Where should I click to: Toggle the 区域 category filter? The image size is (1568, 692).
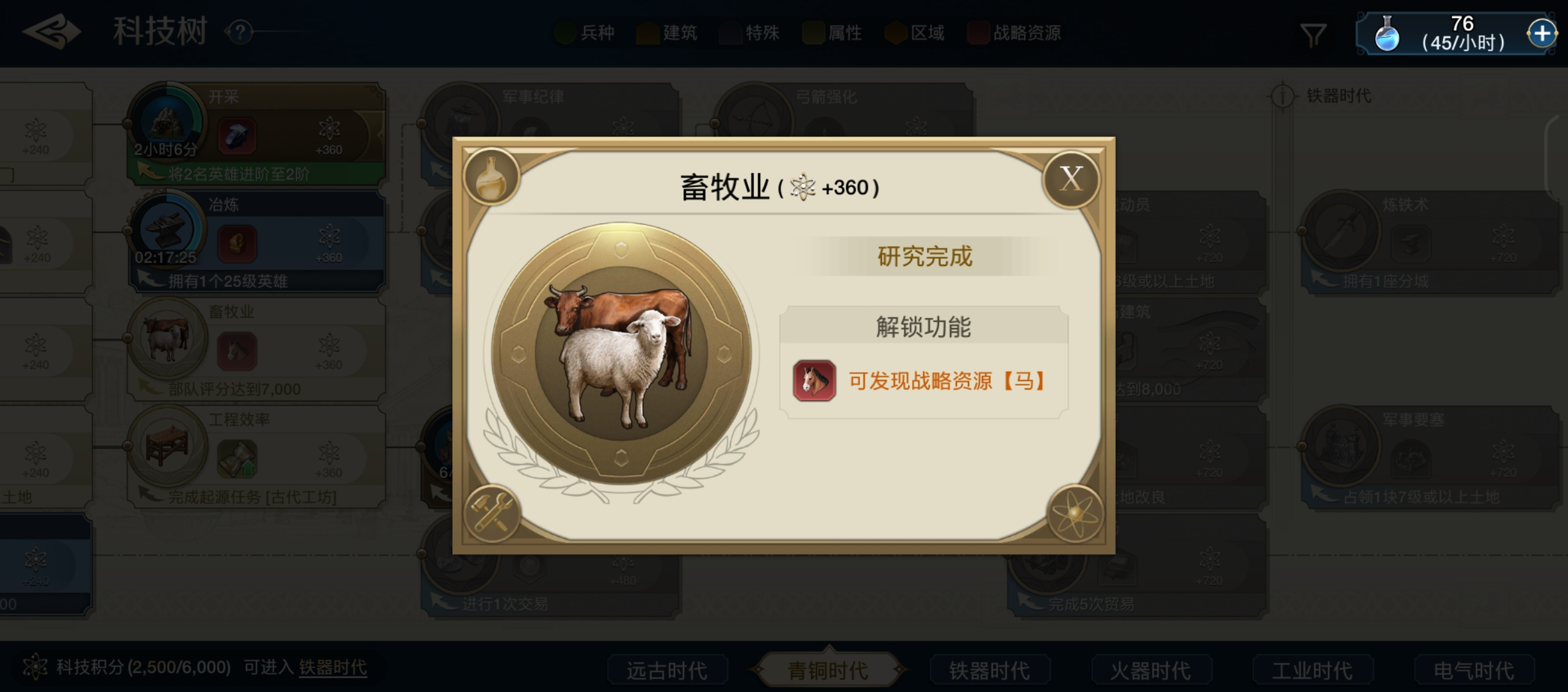[x=915, y=33]
